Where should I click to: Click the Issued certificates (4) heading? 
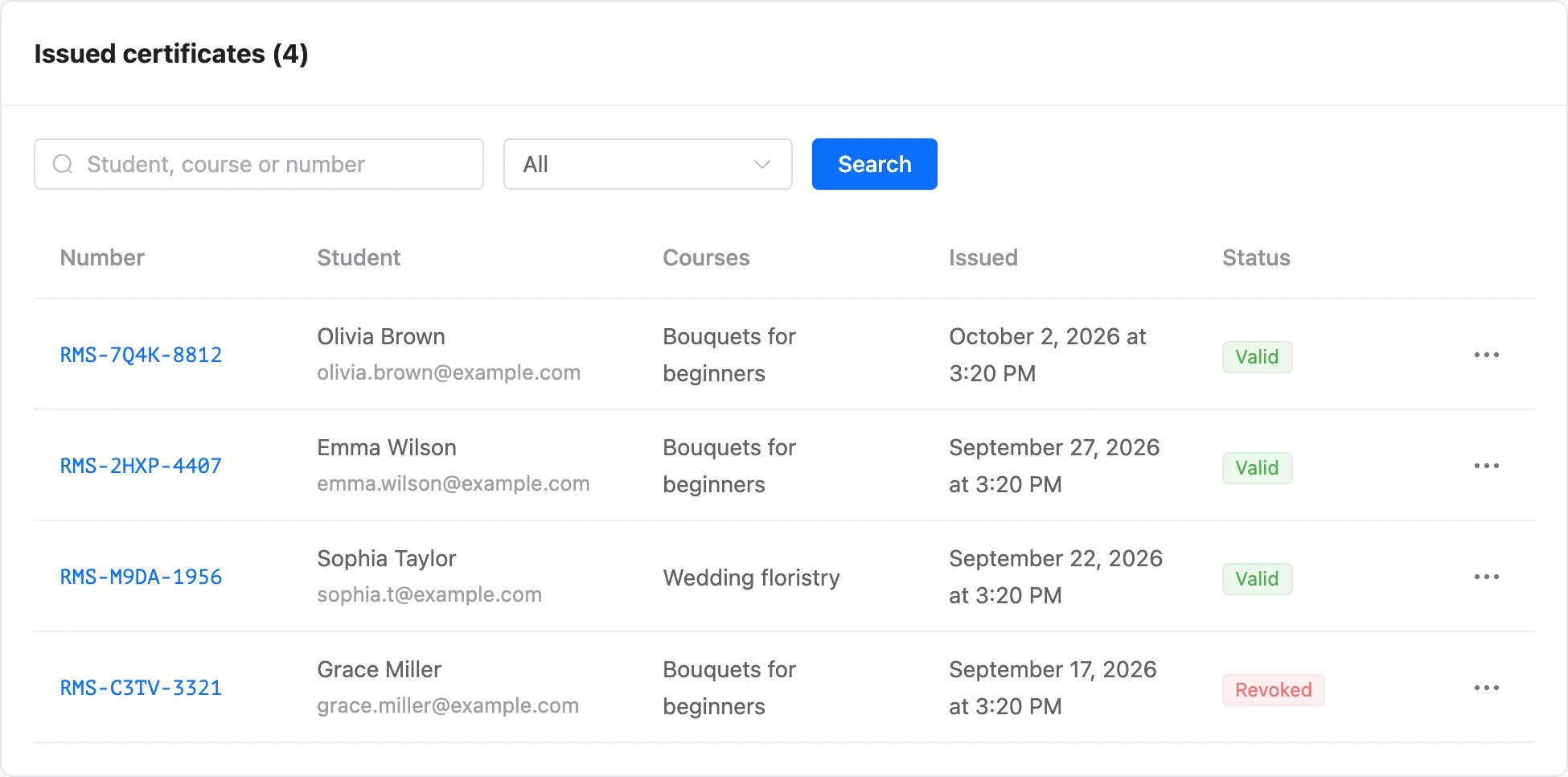[171, 54]
